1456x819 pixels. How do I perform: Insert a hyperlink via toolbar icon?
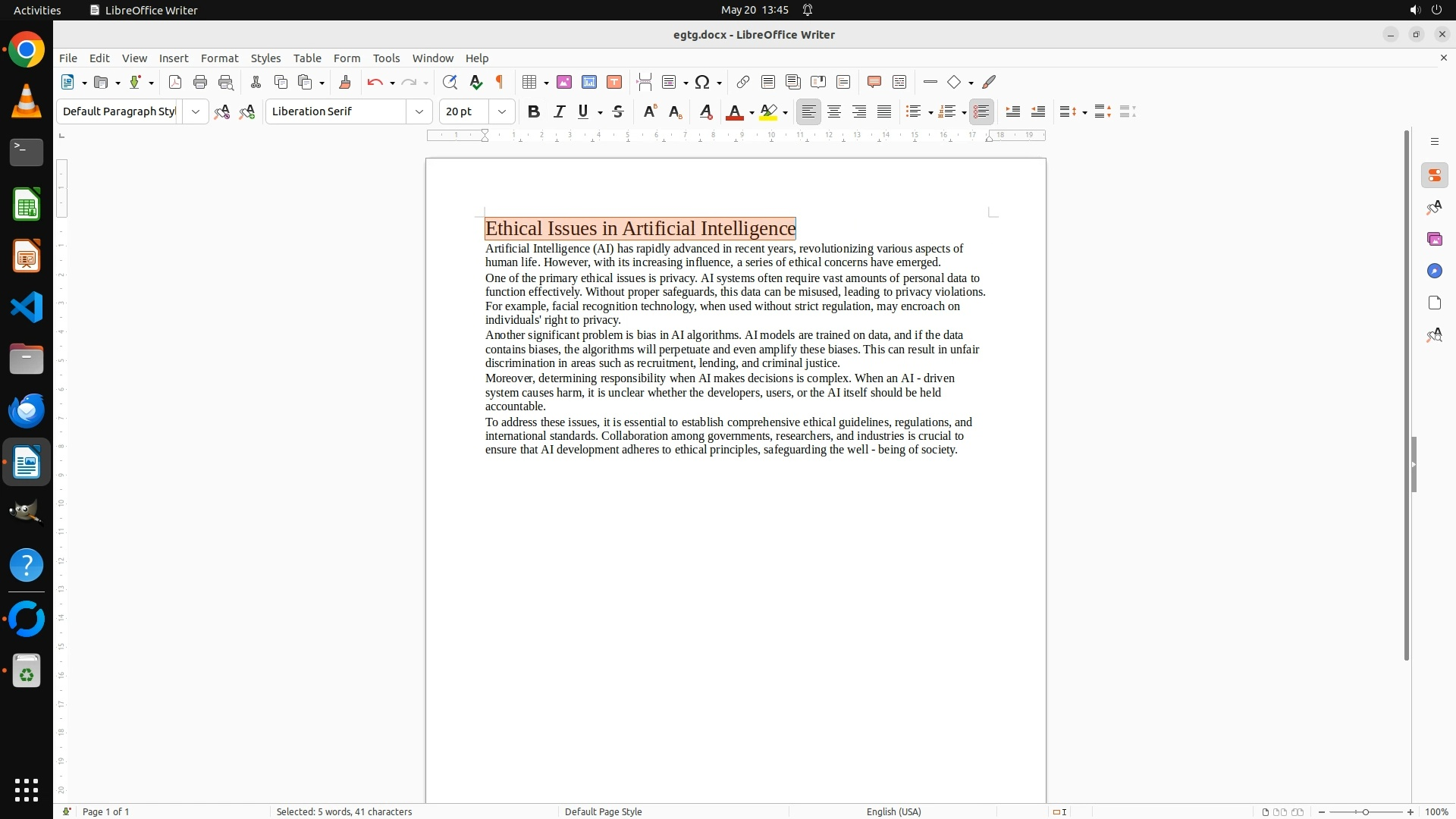(x=743, y=82)
